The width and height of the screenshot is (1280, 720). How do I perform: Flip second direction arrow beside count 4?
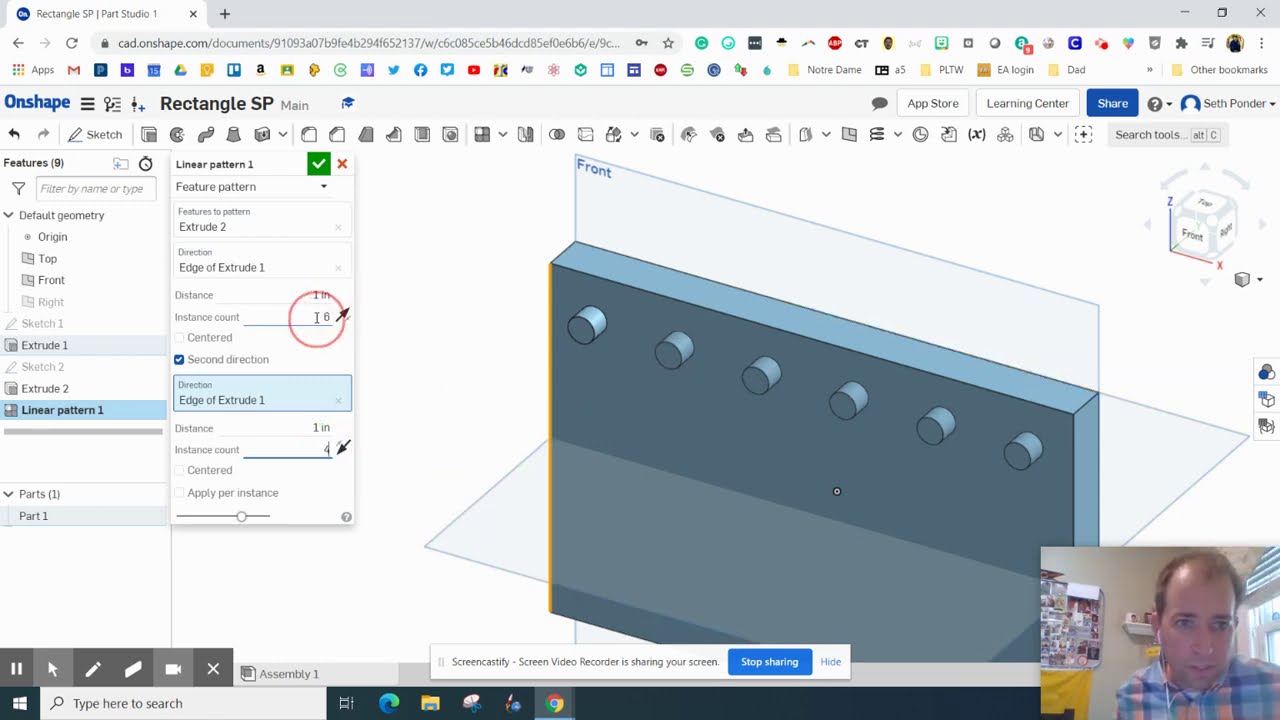point(342,449)
